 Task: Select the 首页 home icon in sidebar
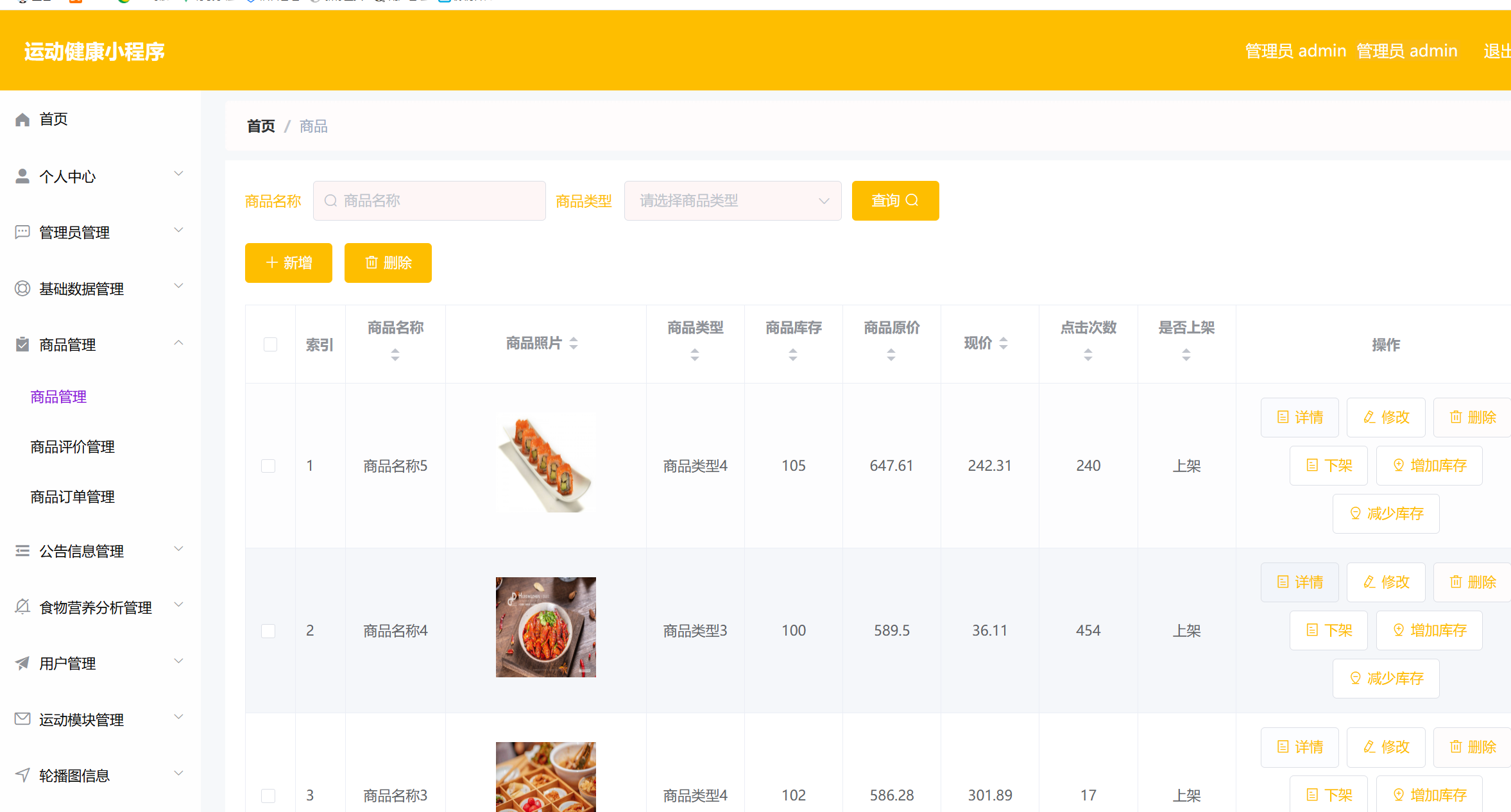point(22,119)
